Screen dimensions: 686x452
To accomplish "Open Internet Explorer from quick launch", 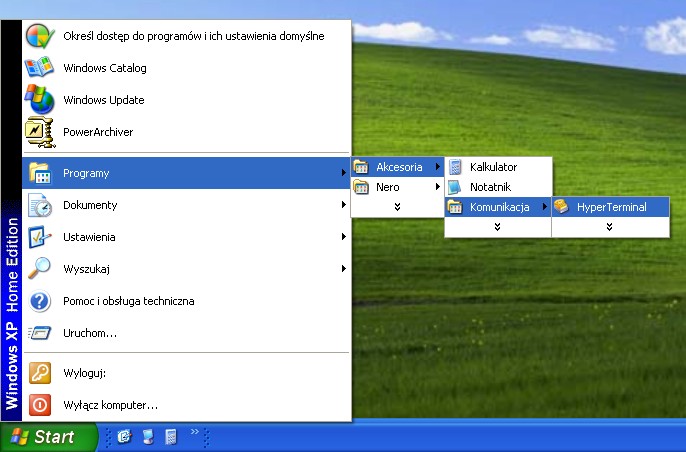I will pos(124,436).
